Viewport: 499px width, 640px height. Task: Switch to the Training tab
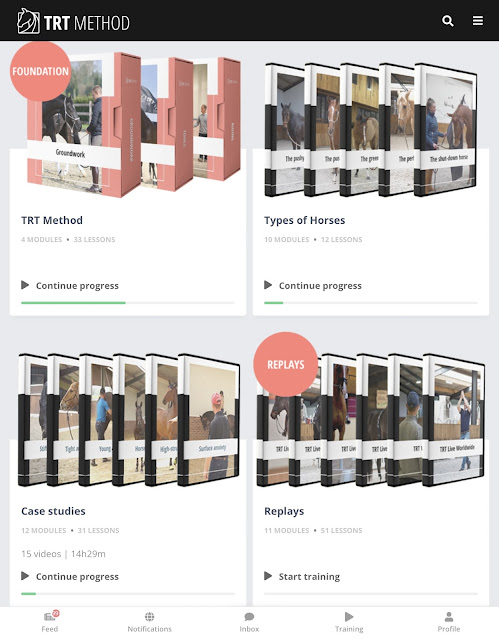pos(349,622)
